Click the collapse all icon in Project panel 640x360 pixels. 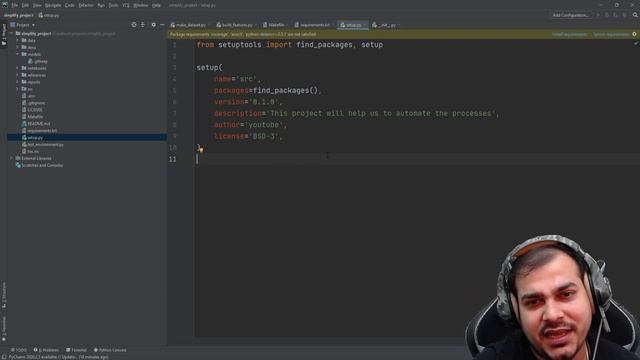click(143, 25)
